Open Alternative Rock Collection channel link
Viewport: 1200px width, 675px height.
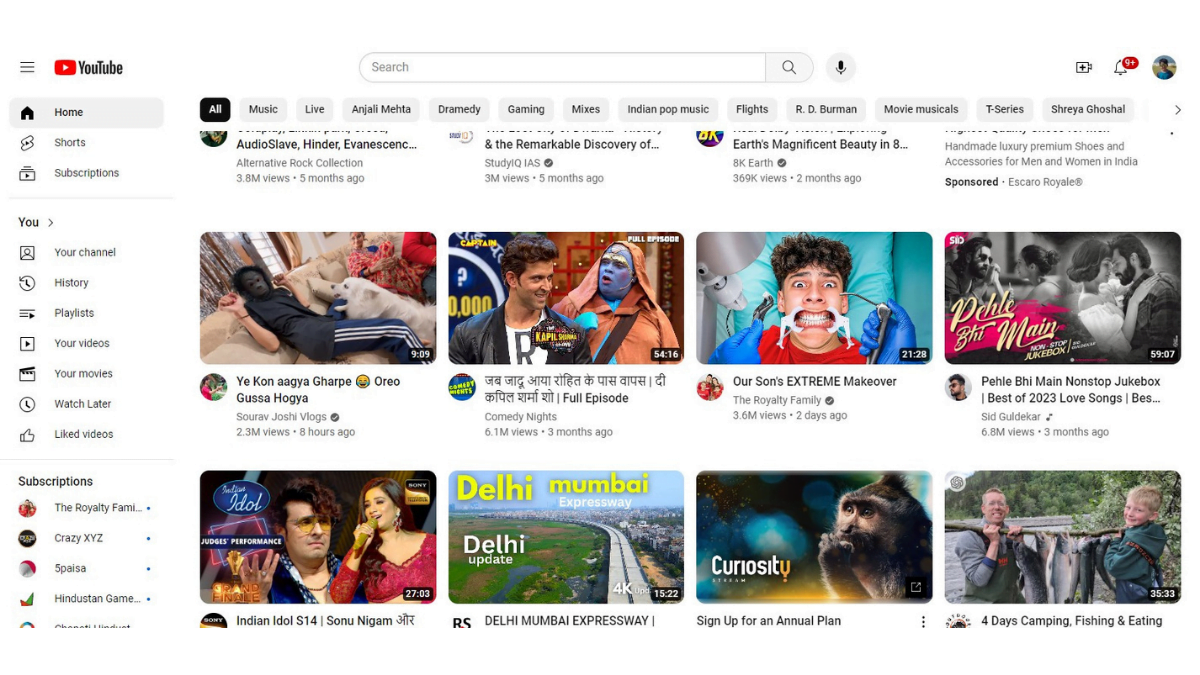299,163
